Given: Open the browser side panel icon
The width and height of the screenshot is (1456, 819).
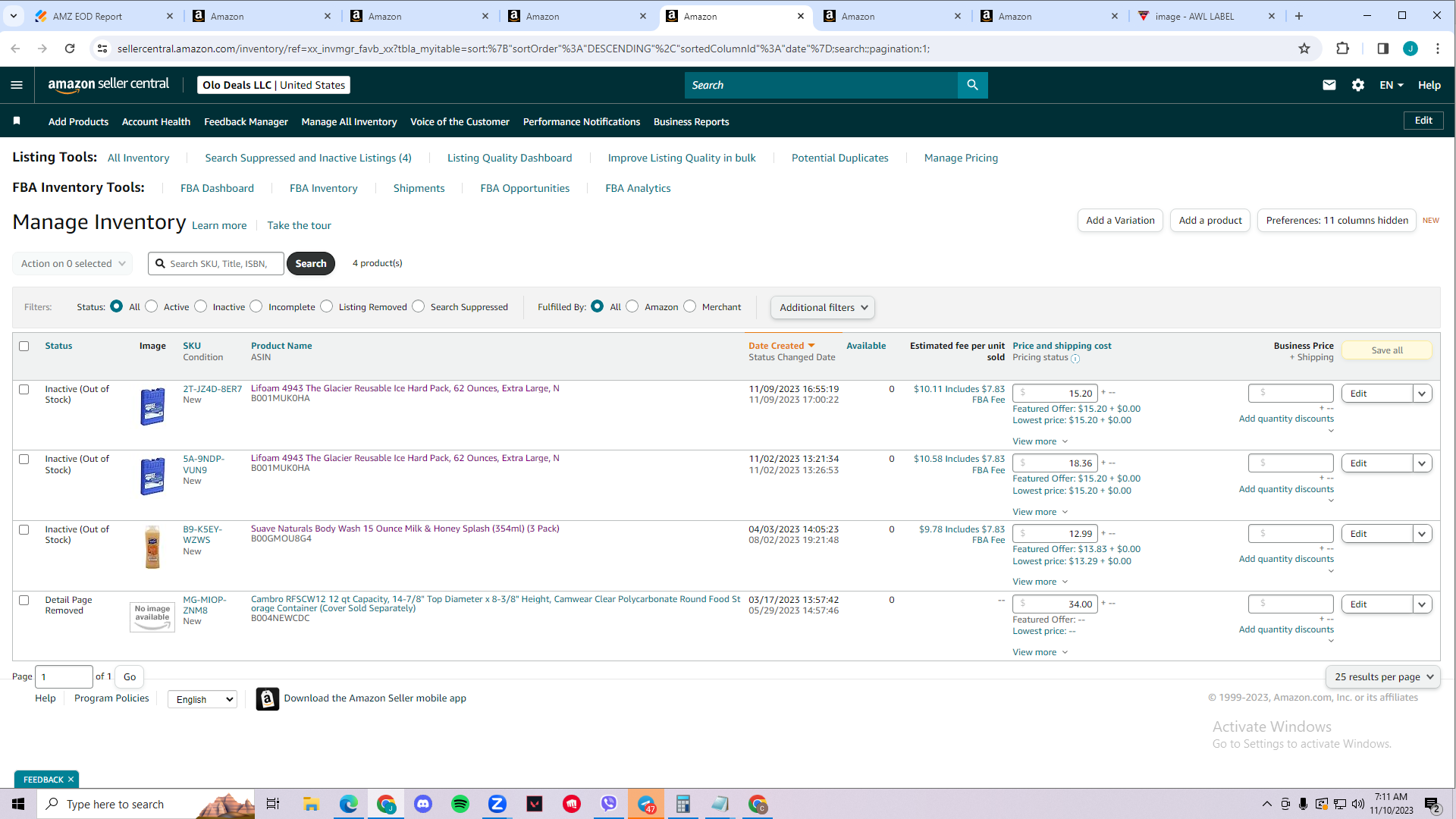Looking at the screenshot, I should pos(1383,49).
